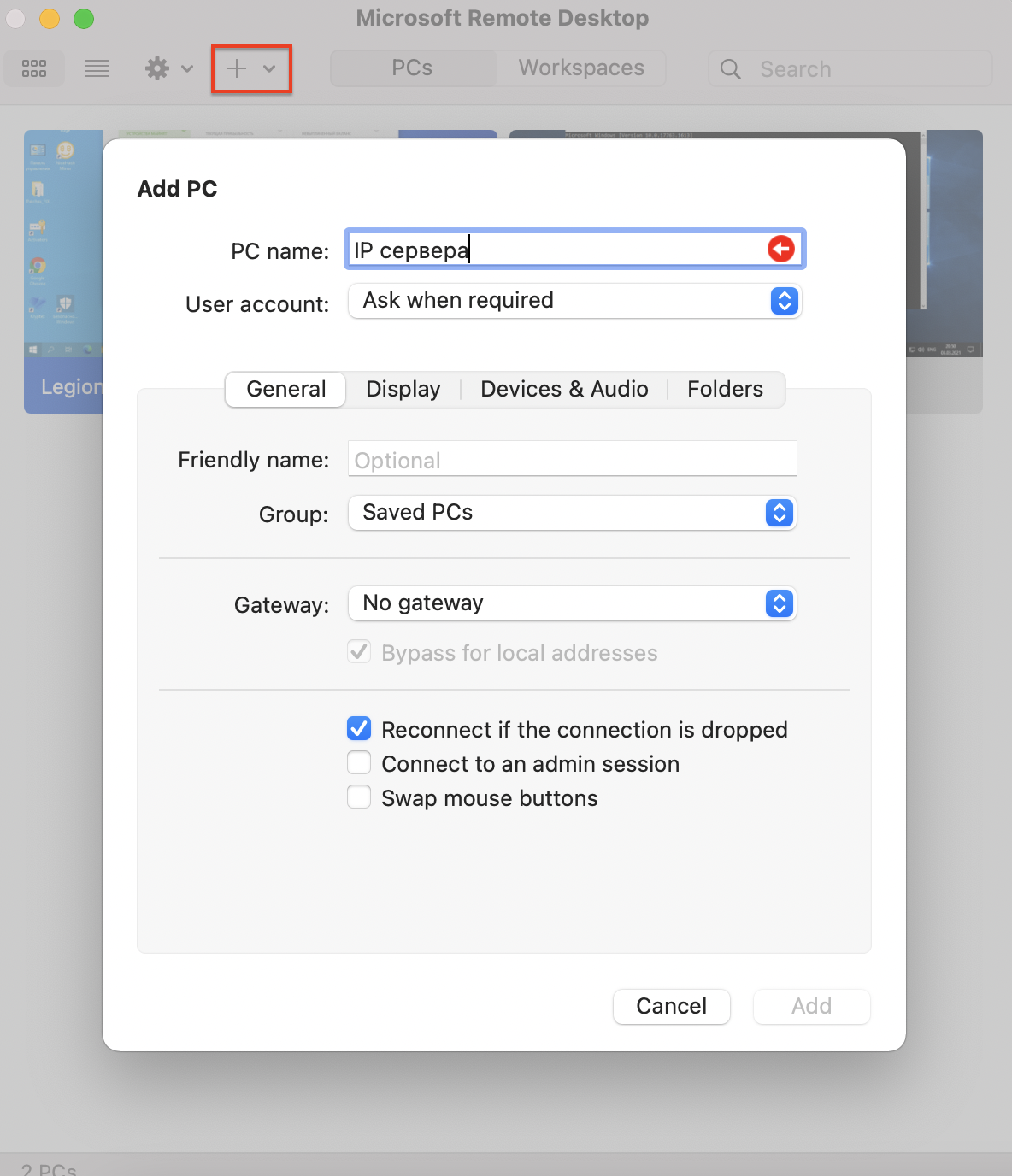Click the "Gateway:" label
Screen dimensions: 1012x1176
coord(282,605)
